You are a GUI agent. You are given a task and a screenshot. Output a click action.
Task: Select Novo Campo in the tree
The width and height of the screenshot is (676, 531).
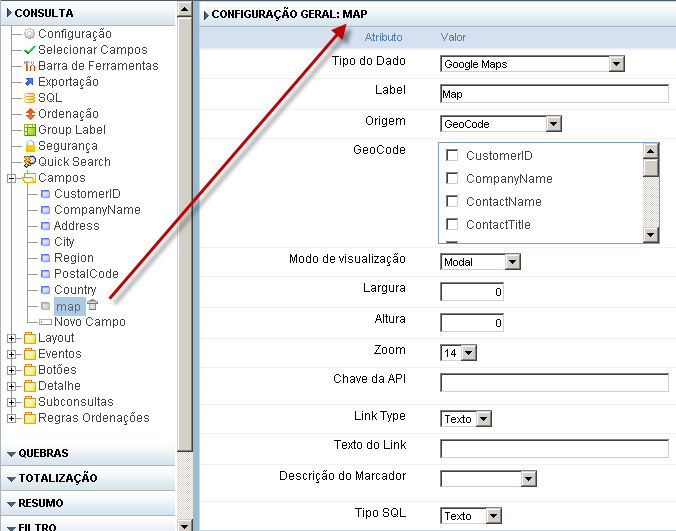[x=89, y=322]
